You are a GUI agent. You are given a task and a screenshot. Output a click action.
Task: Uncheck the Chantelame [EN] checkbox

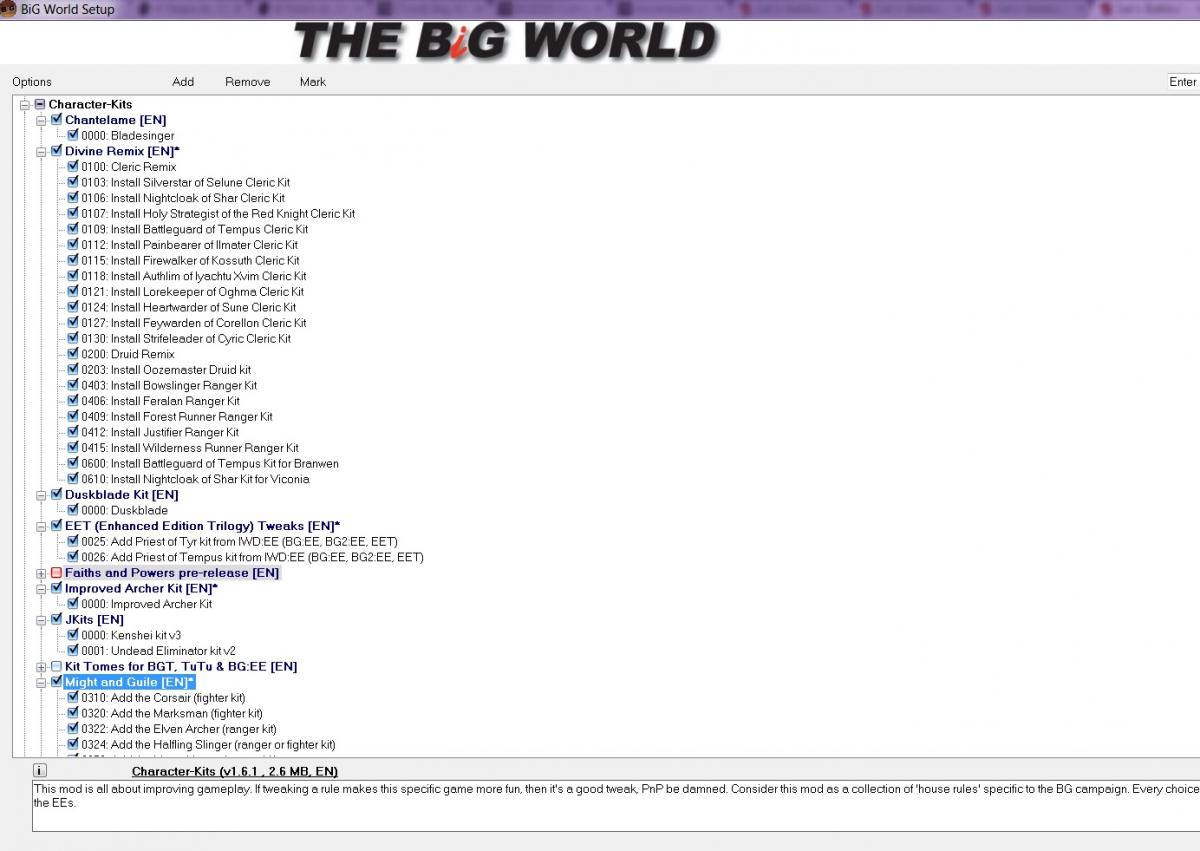pyautogui.click(x=57, y=120)
